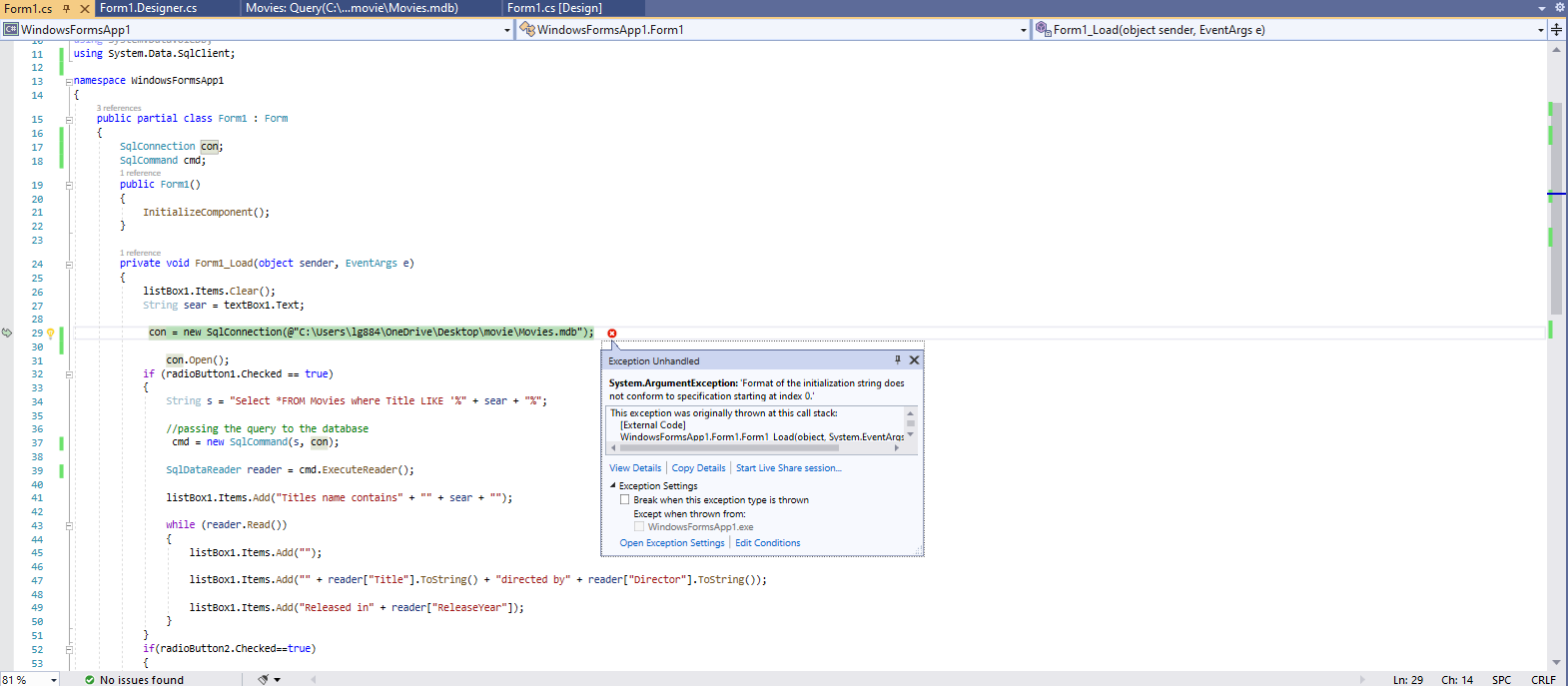1568x686 pixels.
Task: Open the Form1_Load member dropdown
Action: [x=1541, y=30]
